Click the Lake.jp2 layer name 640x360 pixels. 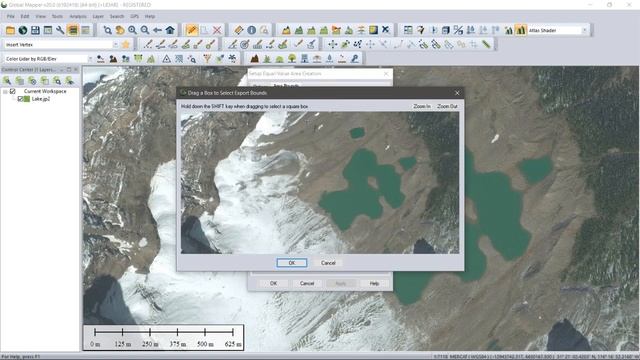point(41,99)
